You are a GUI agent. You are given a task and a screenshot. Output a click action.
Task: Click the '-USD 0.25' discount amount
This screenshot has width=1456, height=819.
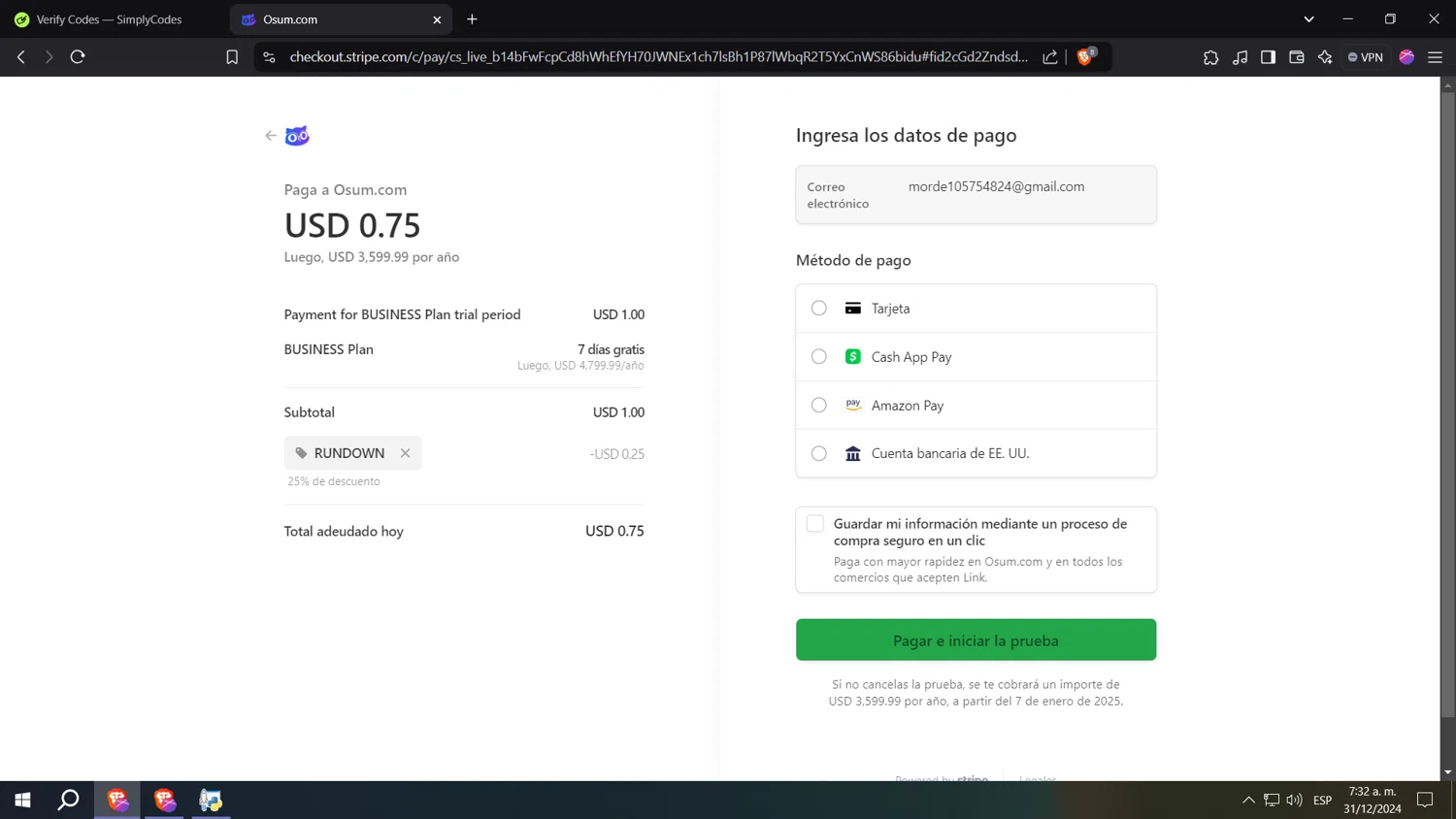pos(617,454)
